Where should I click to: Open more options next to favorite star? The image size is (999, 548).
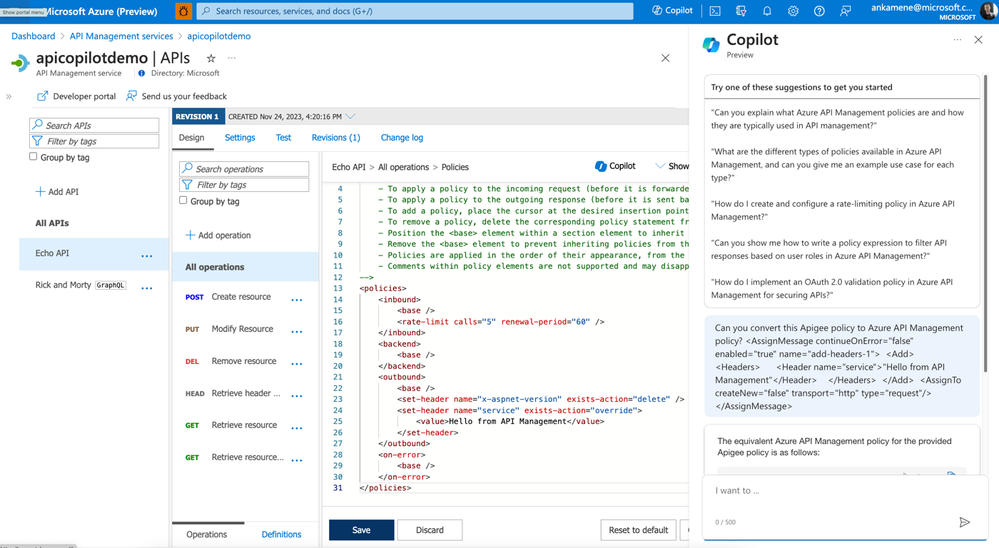(232, 58)
